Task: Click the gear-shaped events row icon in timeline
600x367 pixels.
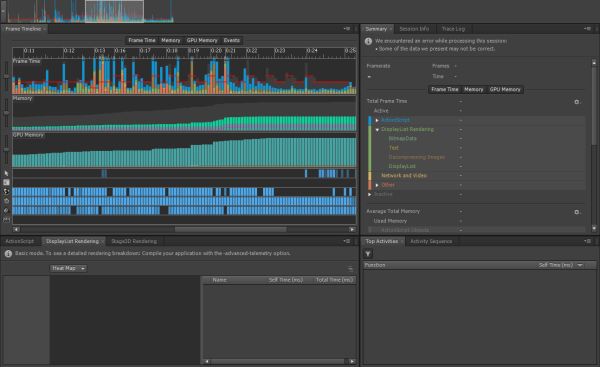Action: pyautogui.click(x=6, y=201)
